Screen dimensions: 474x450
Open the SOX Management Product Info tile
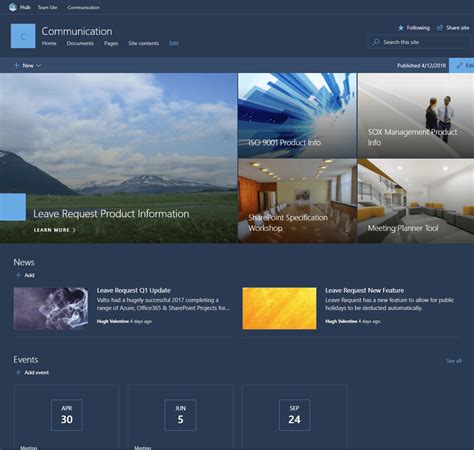tap(416, 115)
